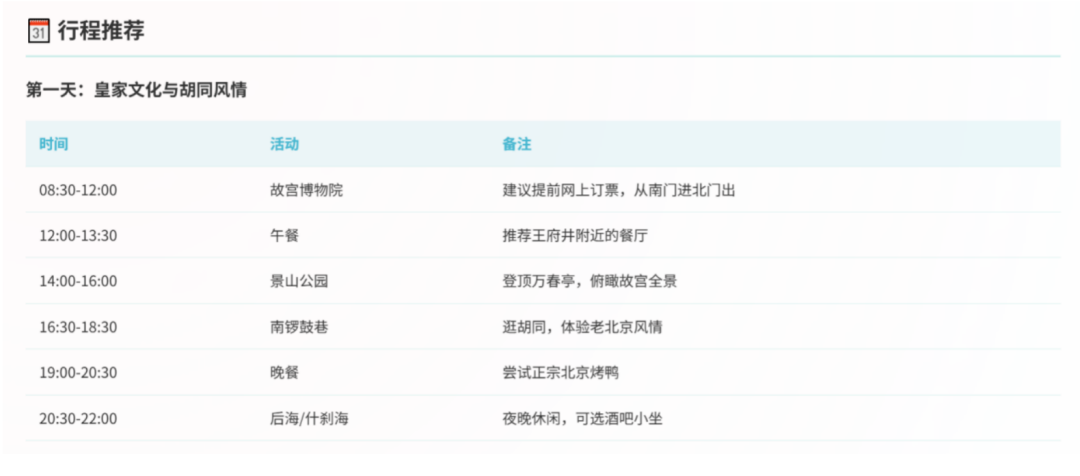Click the 午餐 activity cell
The image size is (1080, 476).
(284, 236)
